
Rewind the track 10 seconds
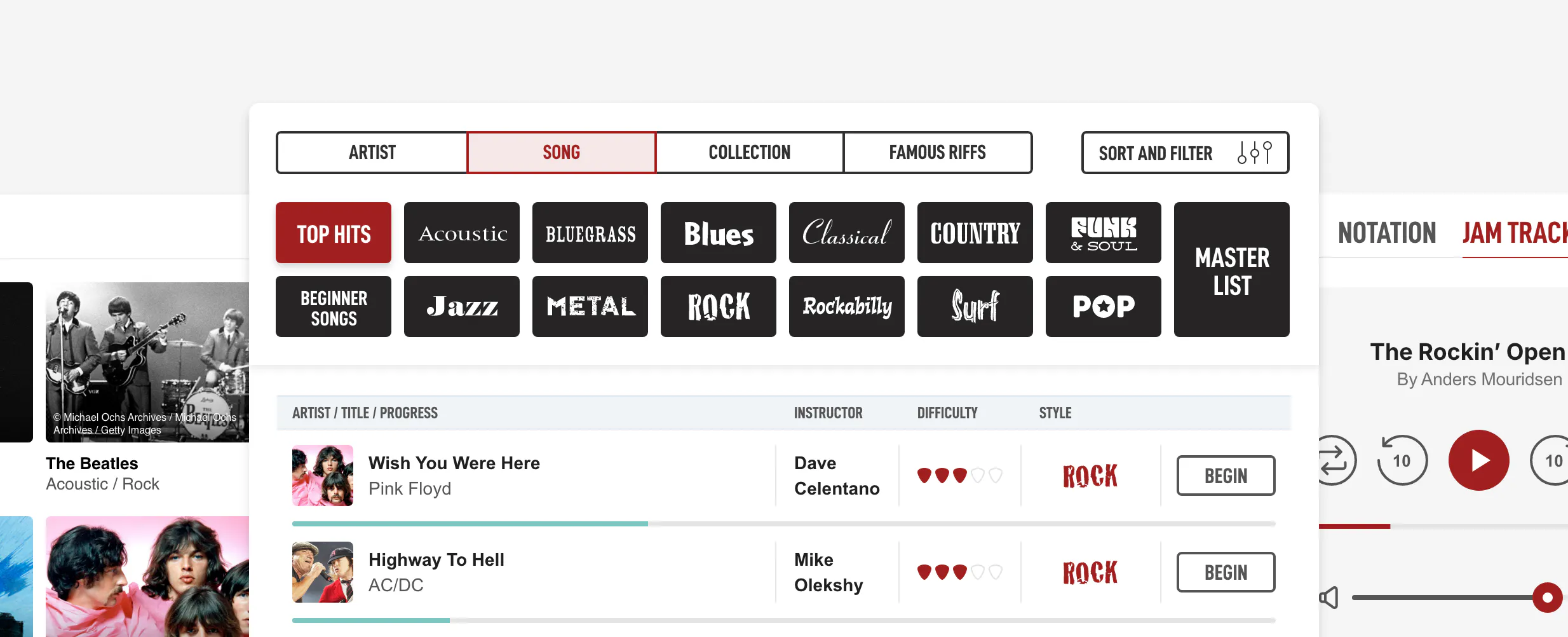pos(1402,460)
